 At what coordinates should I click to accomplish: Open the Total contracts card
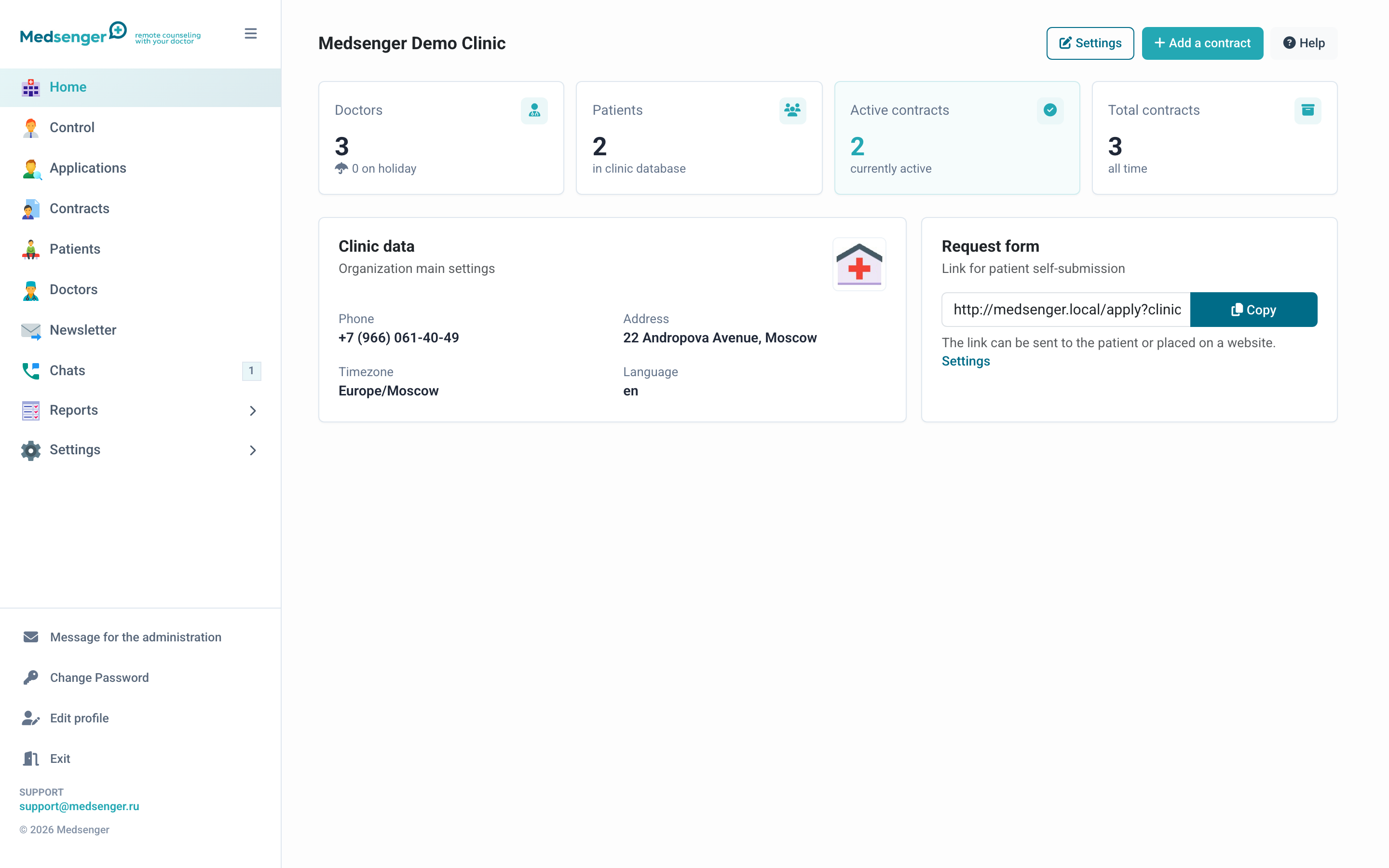tap(1214, 138)
